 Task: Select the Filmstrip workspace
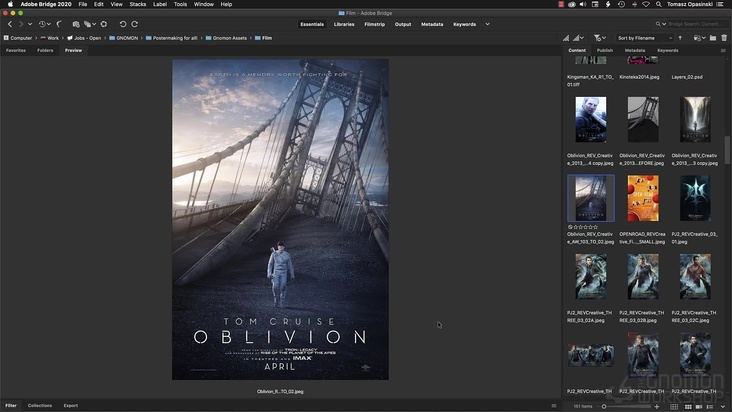pos(375,23)
